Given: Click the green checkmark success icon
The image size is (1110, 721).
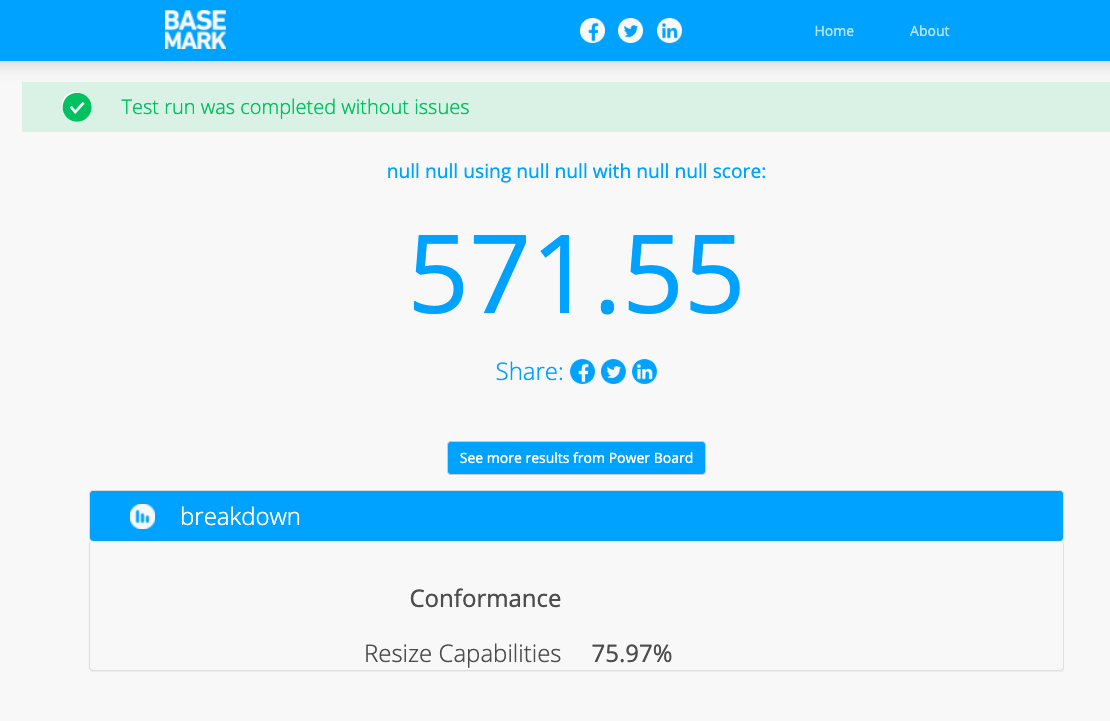Looking at the screenshot, I should tap(77, 107).
